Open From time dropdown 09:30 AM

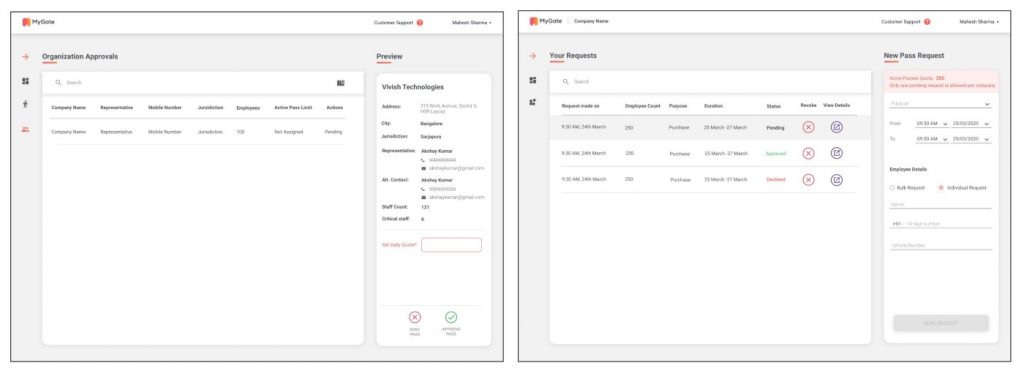932,123
